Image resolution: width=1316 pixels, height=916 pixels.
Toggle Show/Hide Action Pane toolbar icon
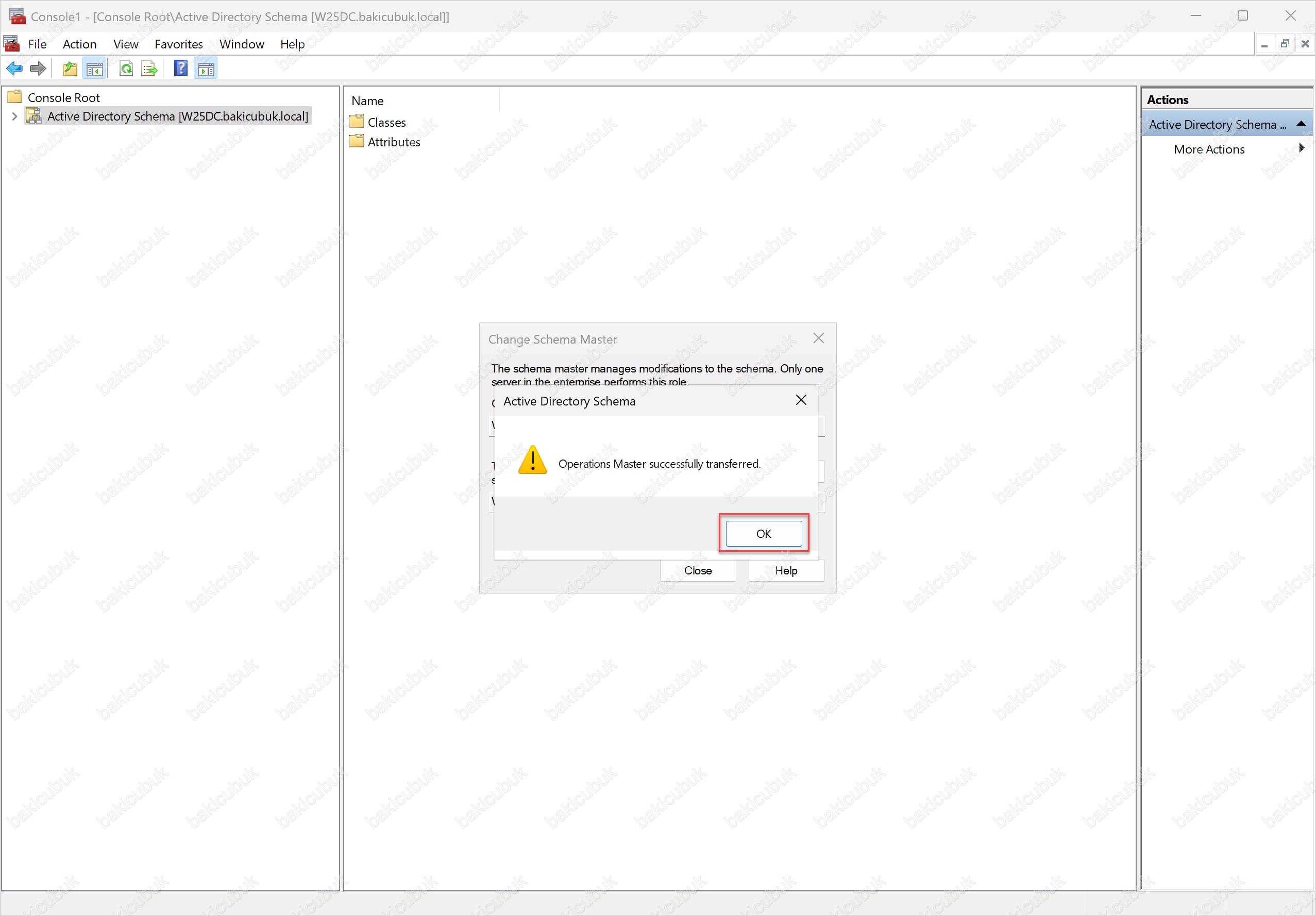coord(206,69)
